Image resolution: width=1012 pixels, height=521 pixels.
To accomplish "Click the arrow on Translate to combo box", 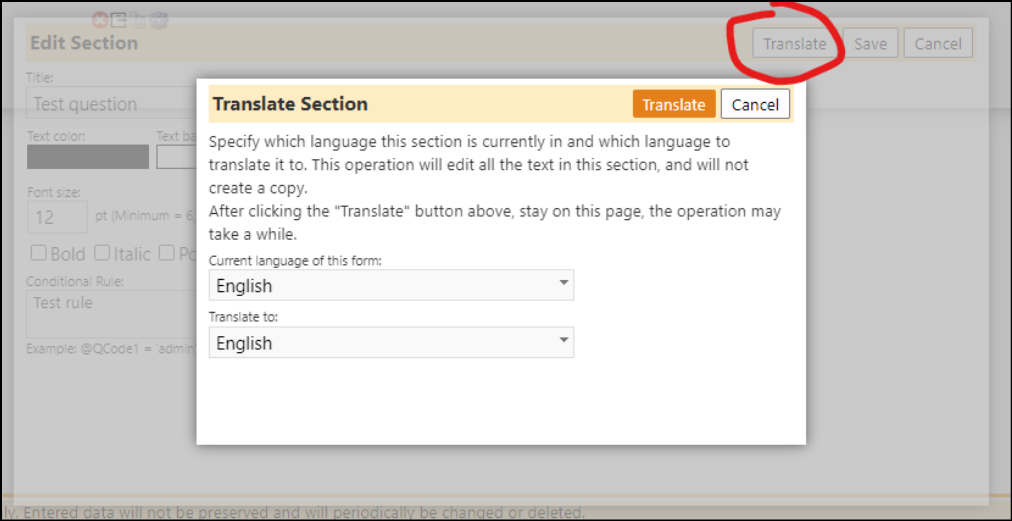I will [x=563, y=340].
